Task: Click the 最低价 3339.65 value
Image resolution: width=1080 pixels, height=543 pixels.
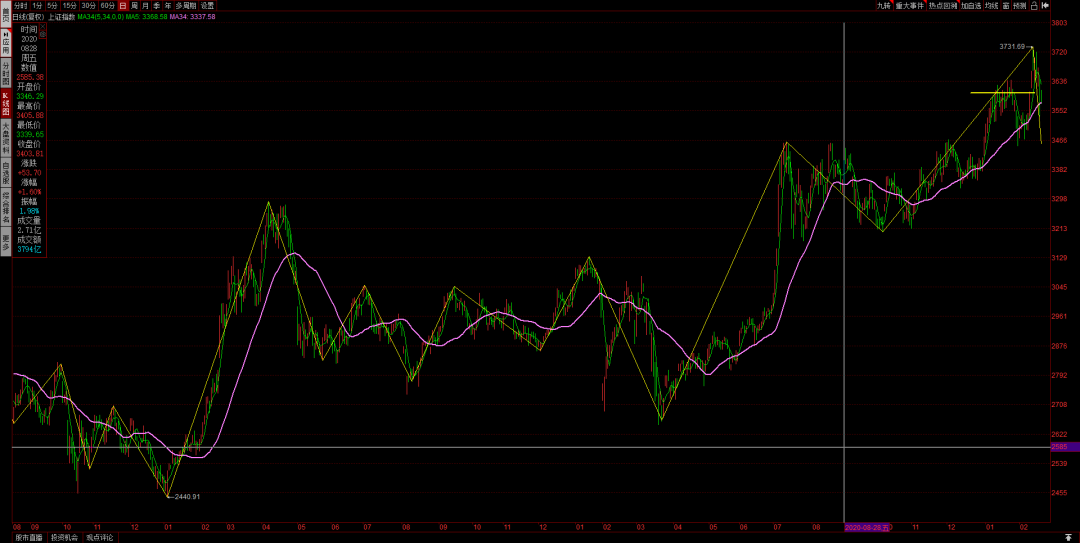Action: tap(30, 134)
